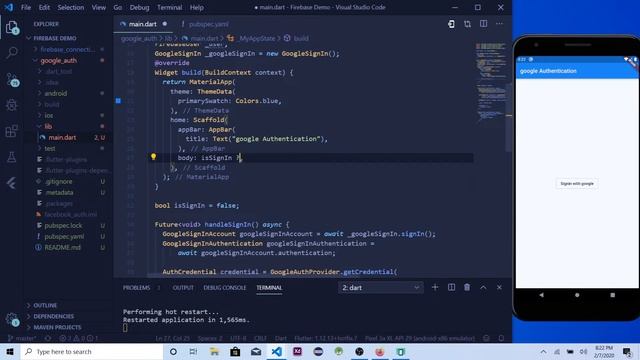
Task: Tap the emulator home navigation button
Action: (577, 295)
